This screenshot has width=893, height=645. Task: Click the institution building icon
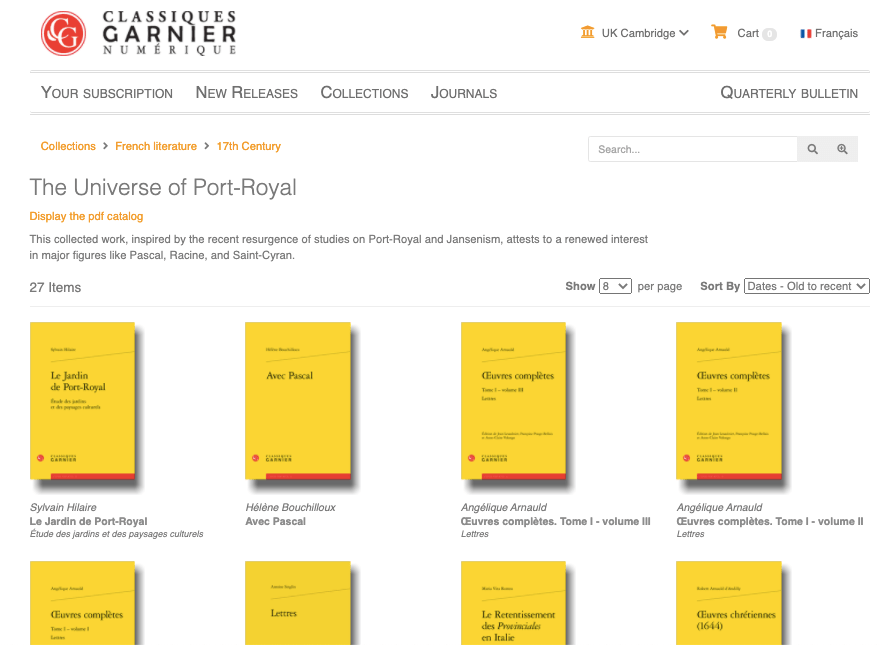[x=587, y=32]
